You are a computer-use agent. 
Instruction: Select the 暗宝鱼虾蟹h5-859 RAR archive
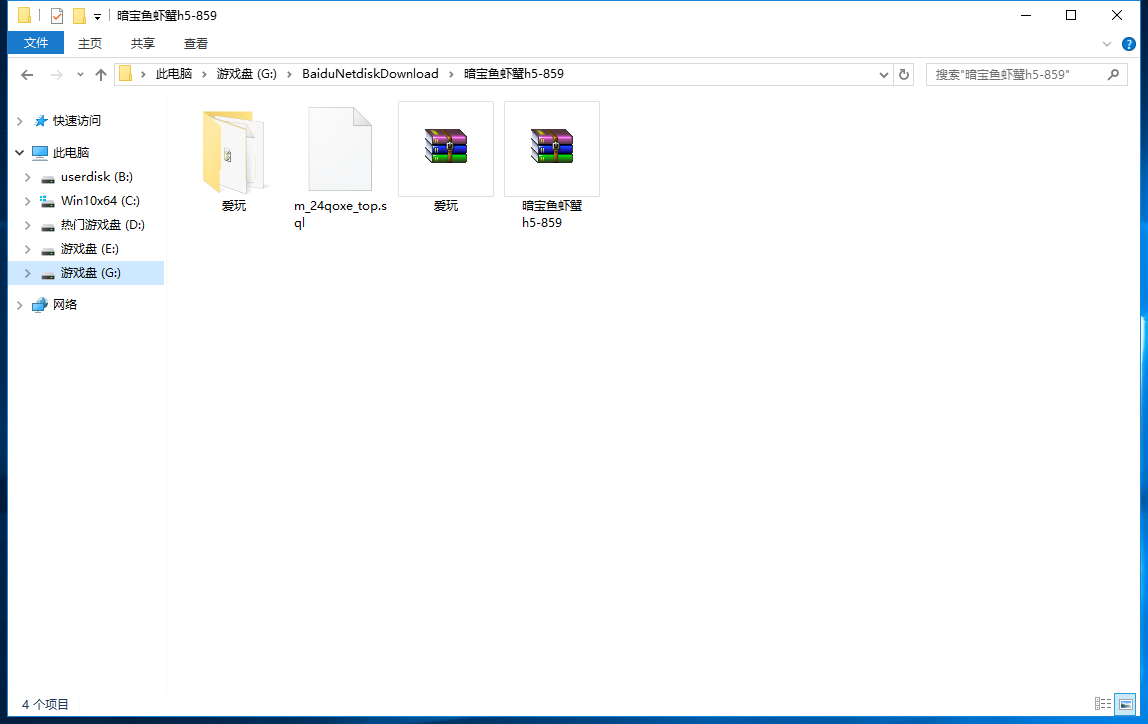click(552, 148)
